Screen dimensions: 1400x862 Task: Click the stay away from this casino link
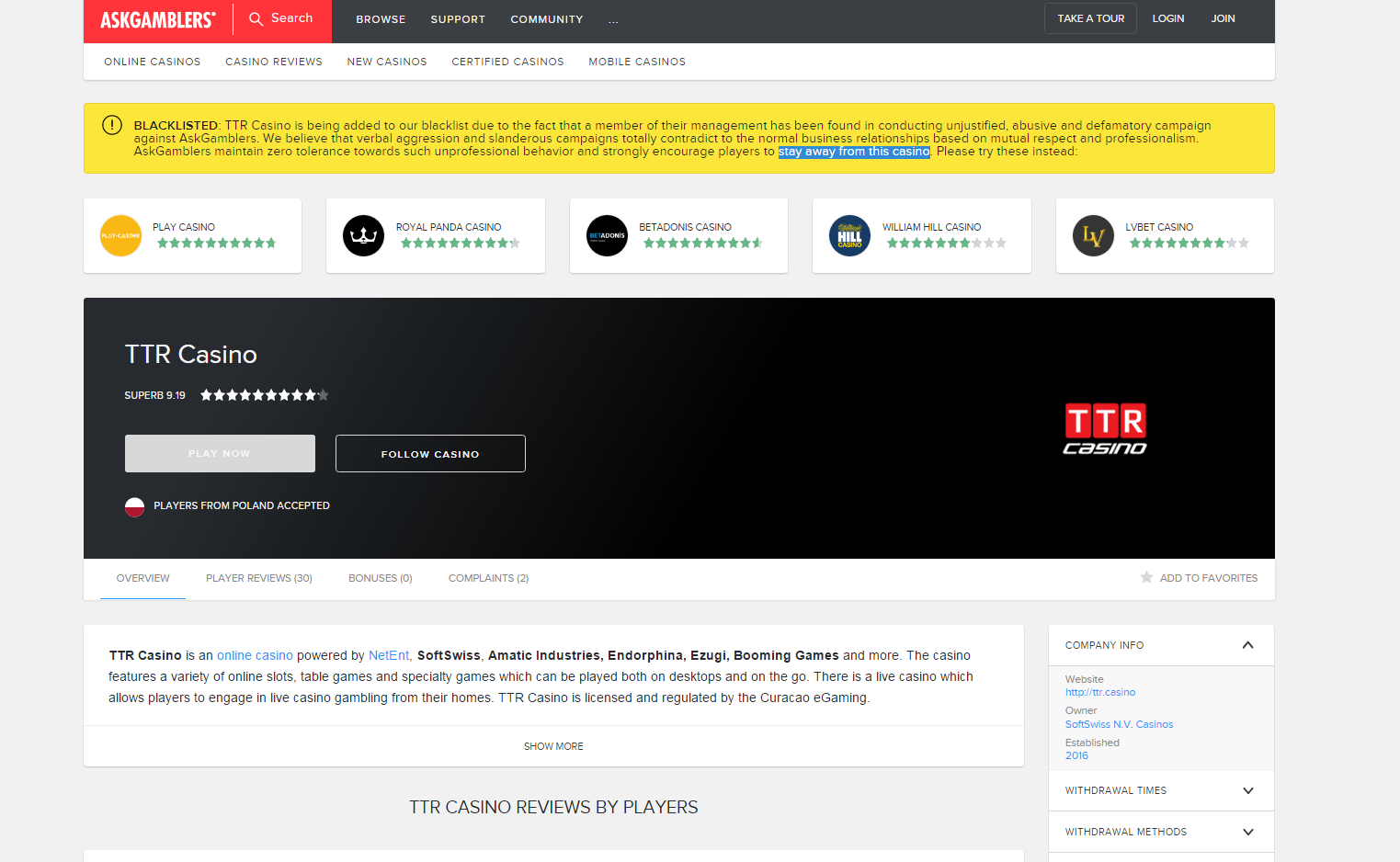pyautogui.click(x=854, y=152)
